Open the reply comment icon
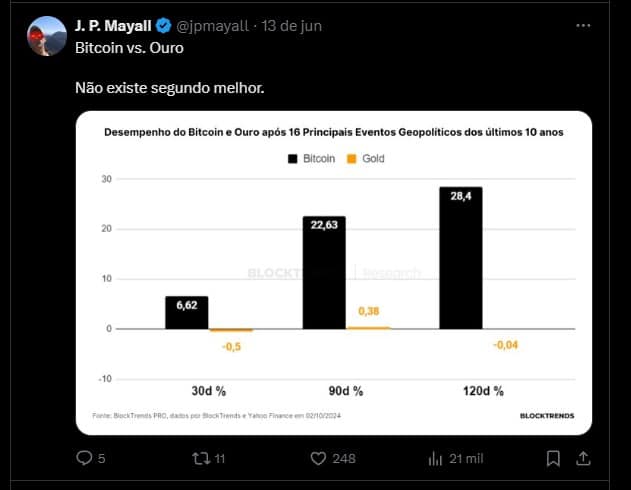 [84, 458]
